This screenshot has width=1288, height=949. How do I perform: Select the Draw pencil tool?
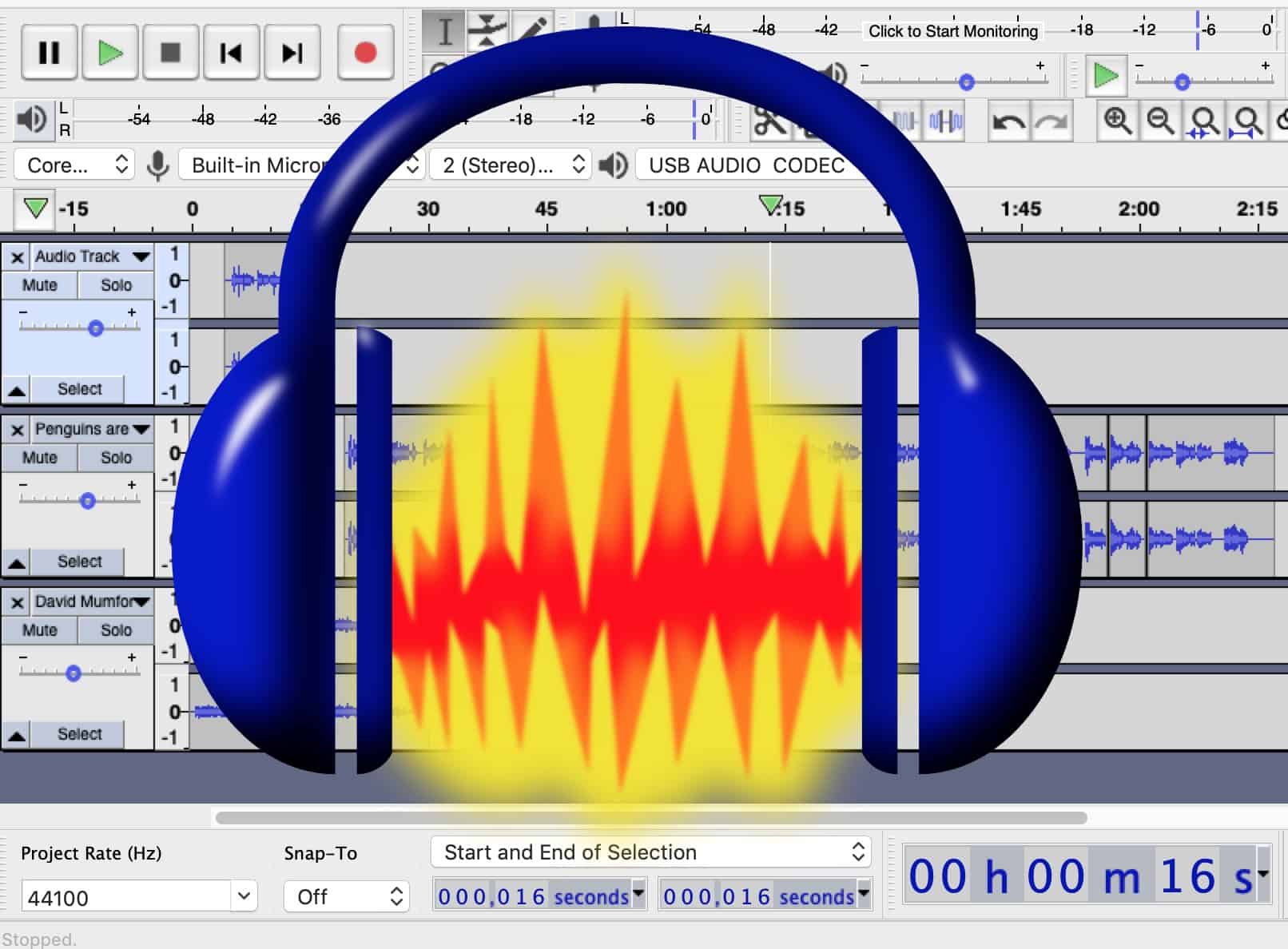coord(531,31)
